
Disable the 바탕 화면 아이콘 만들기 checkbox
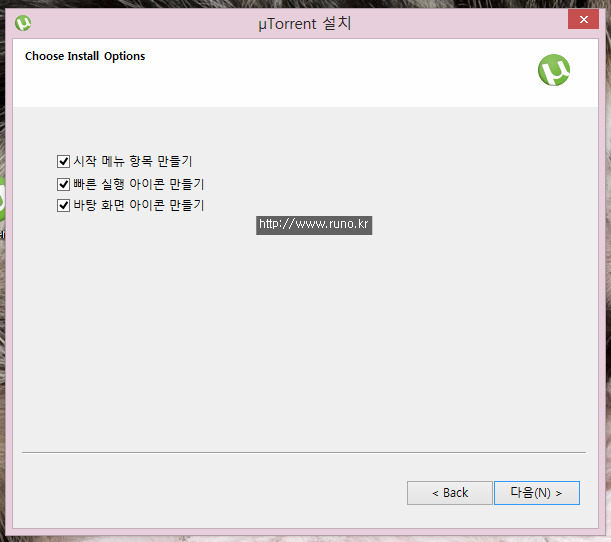click(x=63, y=205)
